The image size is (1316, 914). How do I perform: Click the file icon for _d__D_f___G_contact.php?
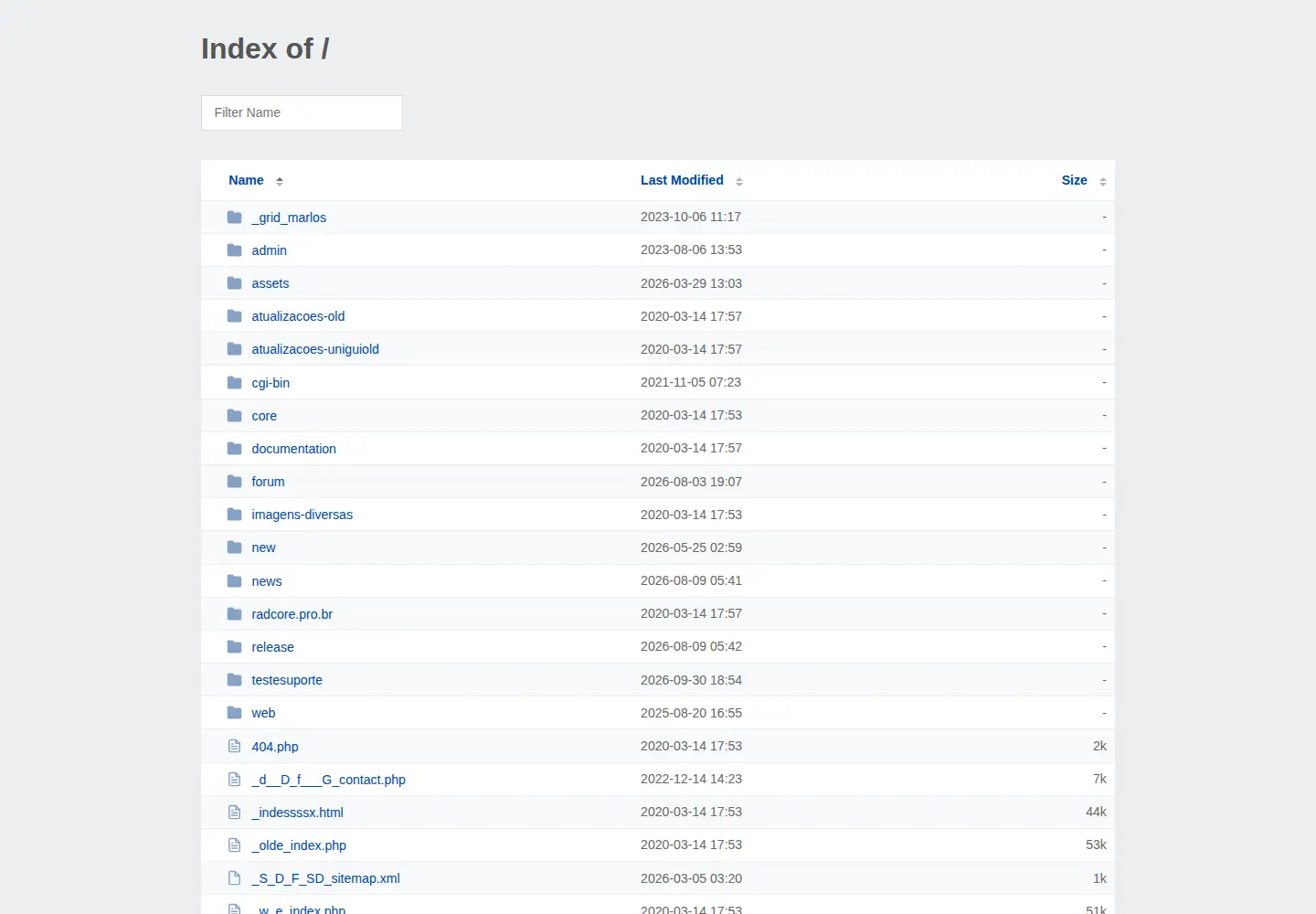coord(235,780)
